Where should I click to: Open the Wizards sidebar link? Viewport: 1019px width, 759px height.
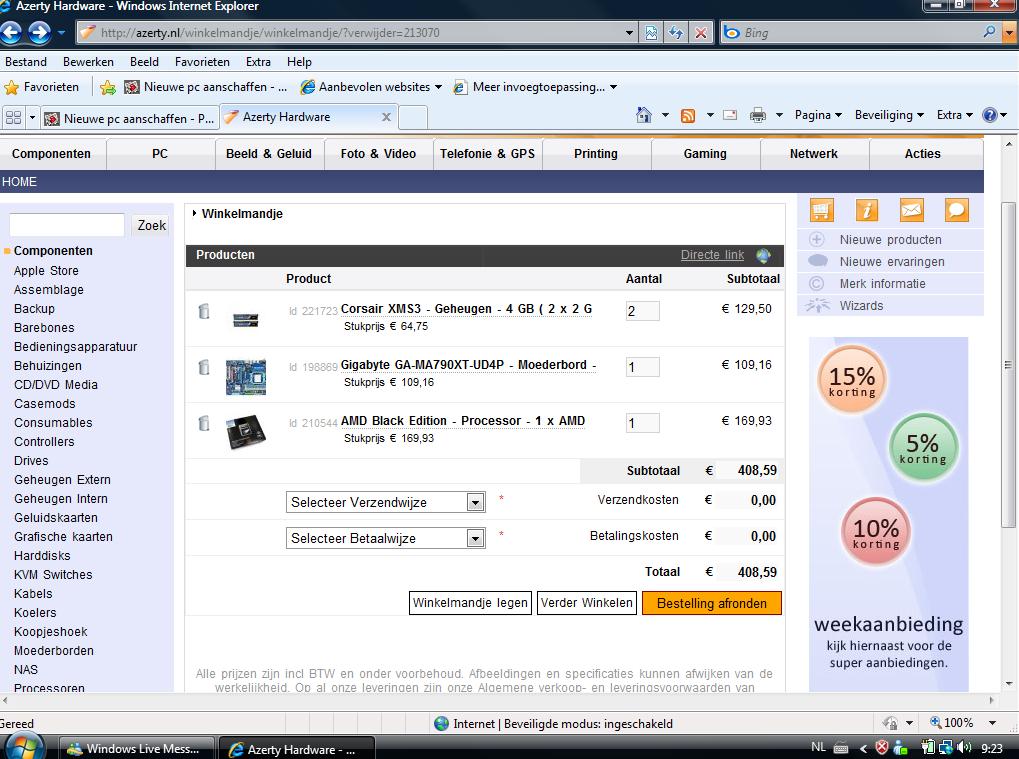coord(861,305)
